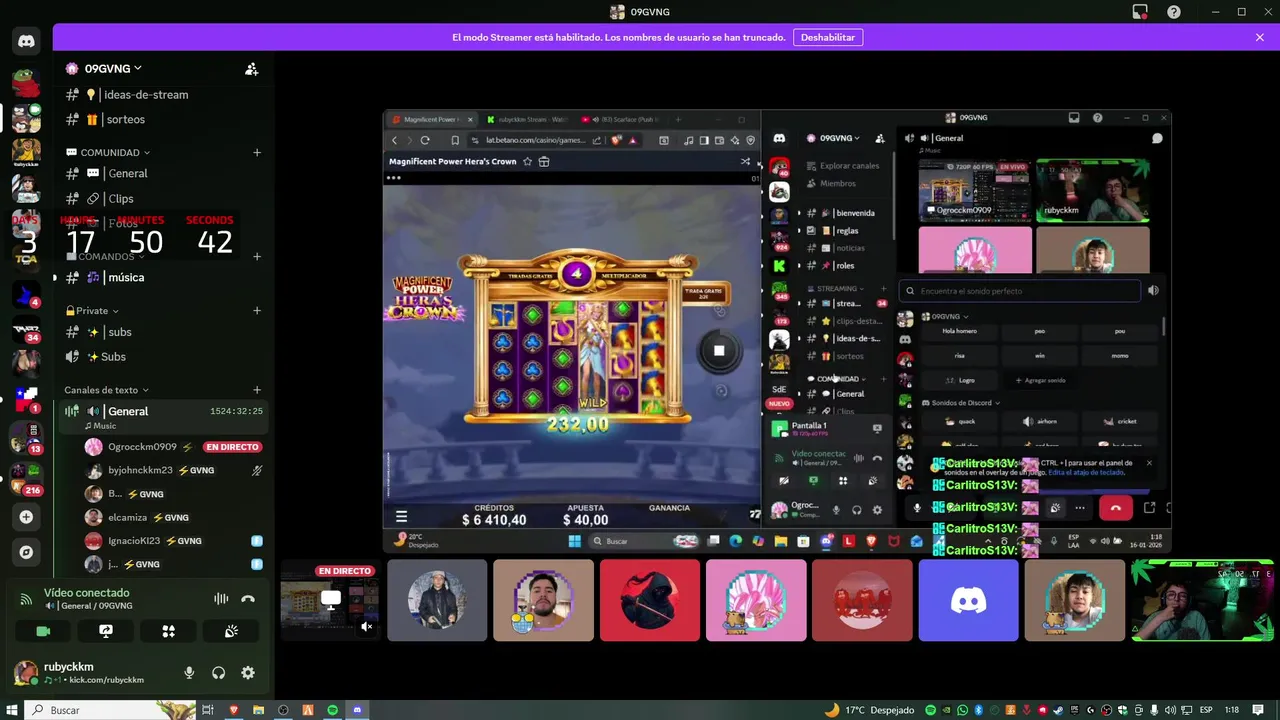Toggle microphone mute in user panel
This screenshot has height=720, width=1280.
coord(189,673)
